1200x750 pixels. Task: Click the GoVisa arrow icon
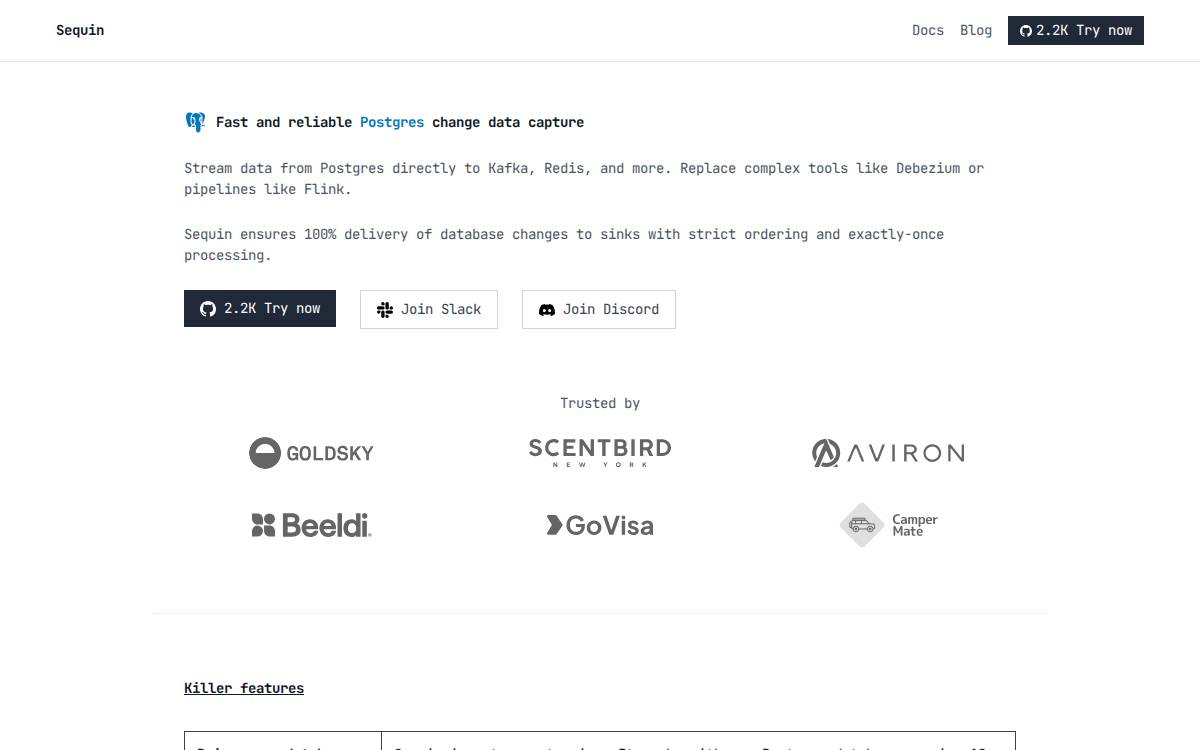point(554,525)
